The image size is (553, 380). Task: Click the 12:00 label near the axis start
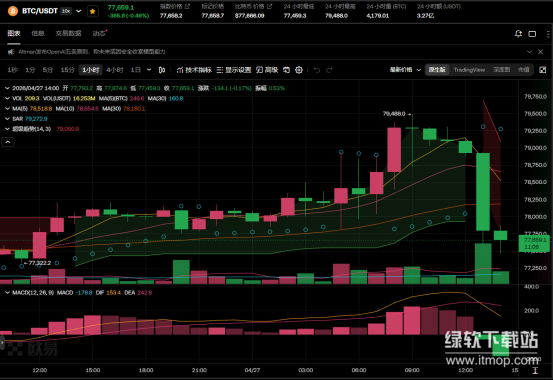click(x=40, y=370)
